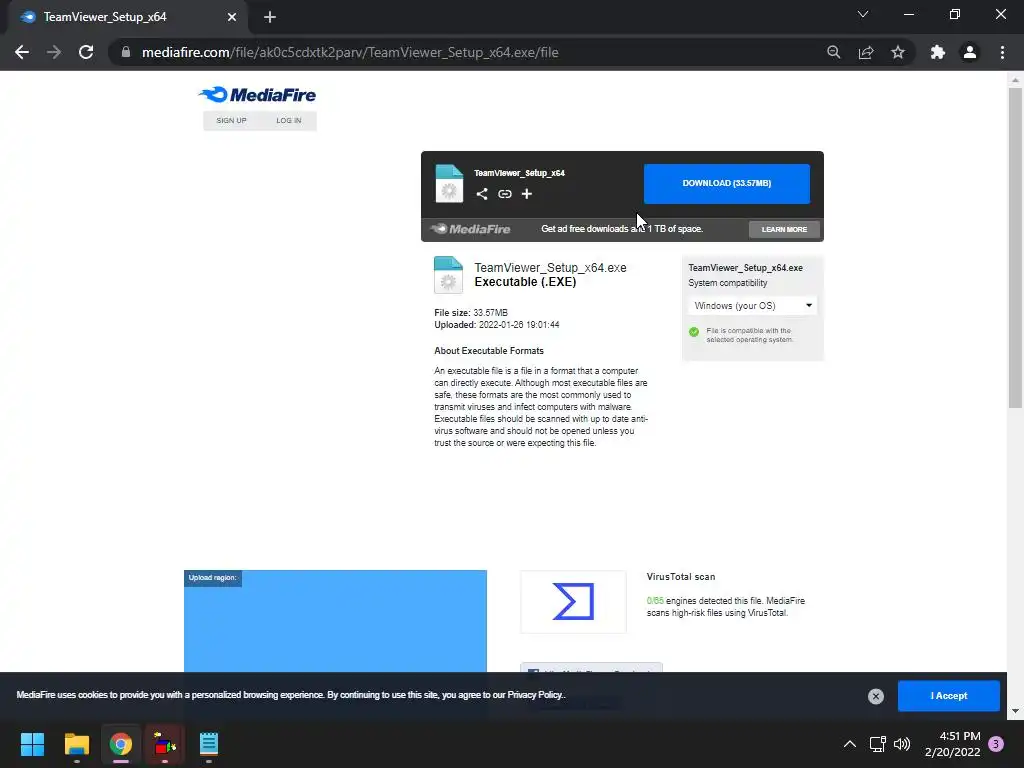Open the Chrome profile avatar icon
This screenshot has height=768, width=1024.
pos(970,52)
